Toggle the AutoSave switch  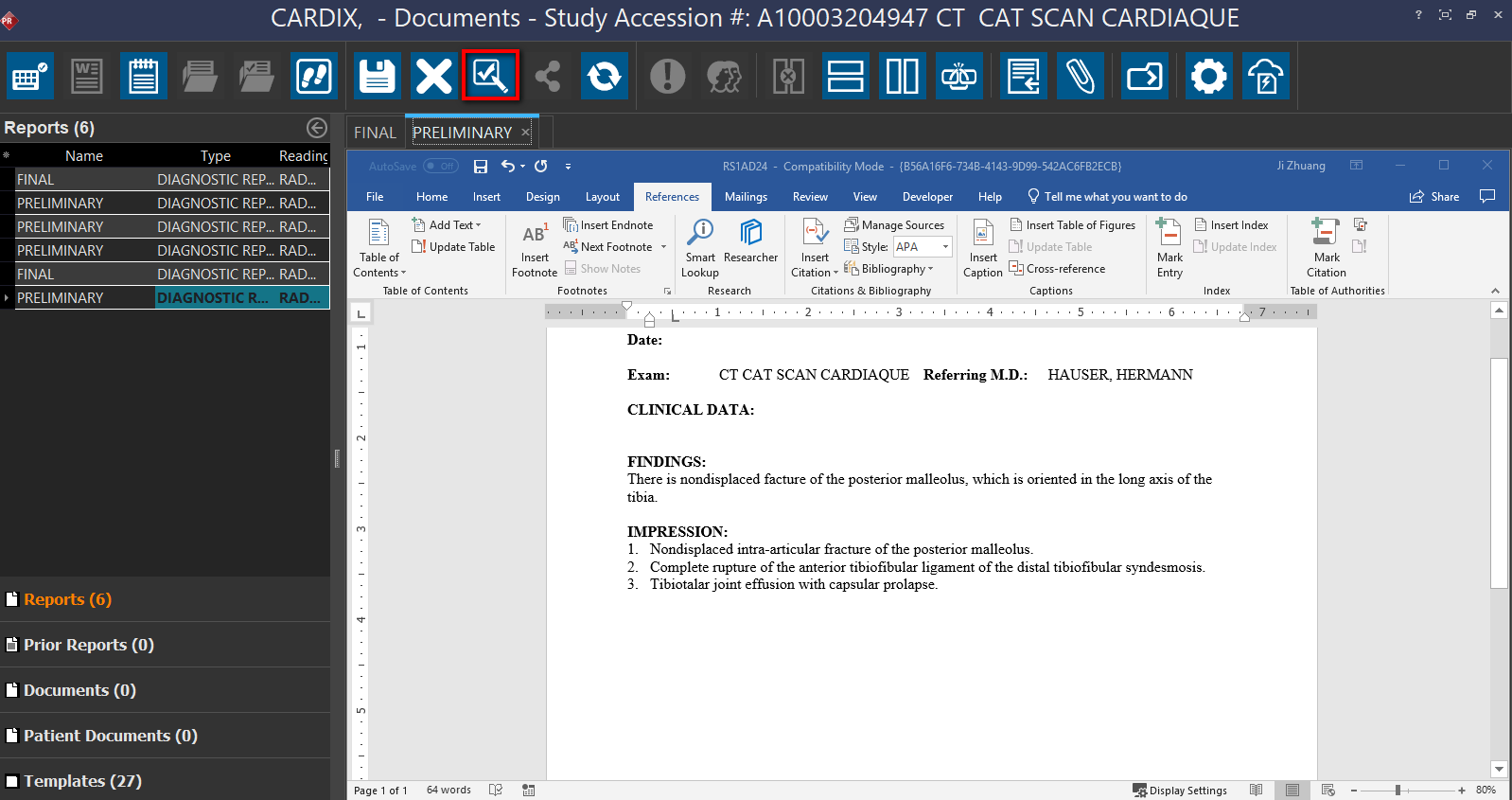(x=440, y=167)
